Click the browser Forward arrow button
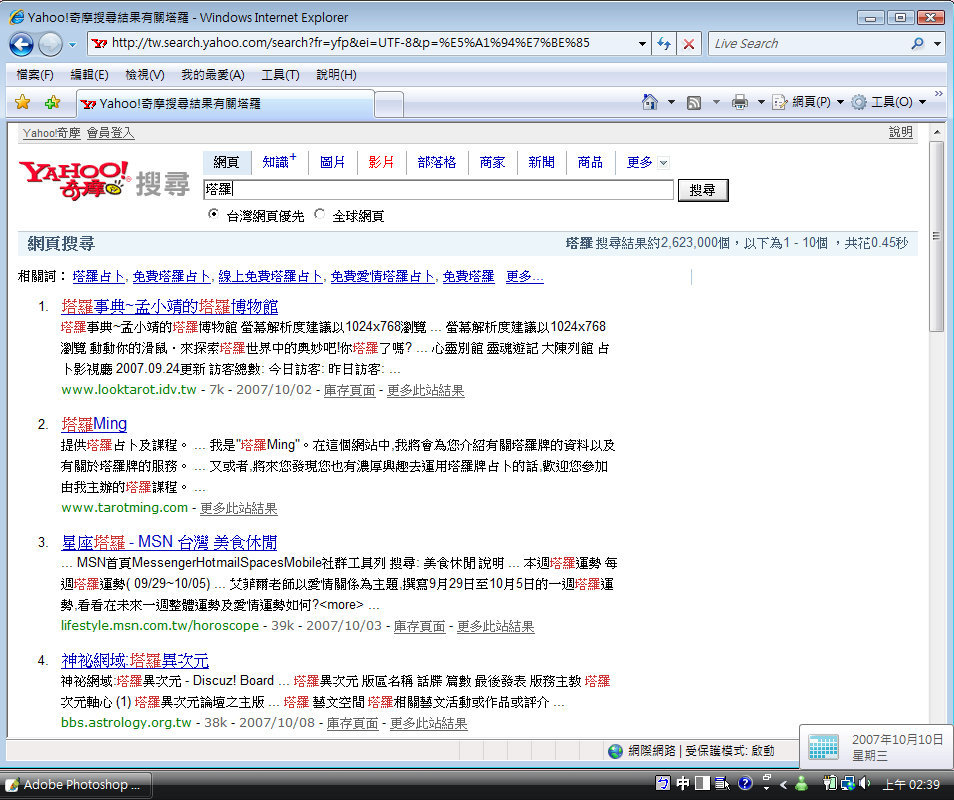Image resolution: width=954 pixels, height=800 pixels. tap(50, 44)
